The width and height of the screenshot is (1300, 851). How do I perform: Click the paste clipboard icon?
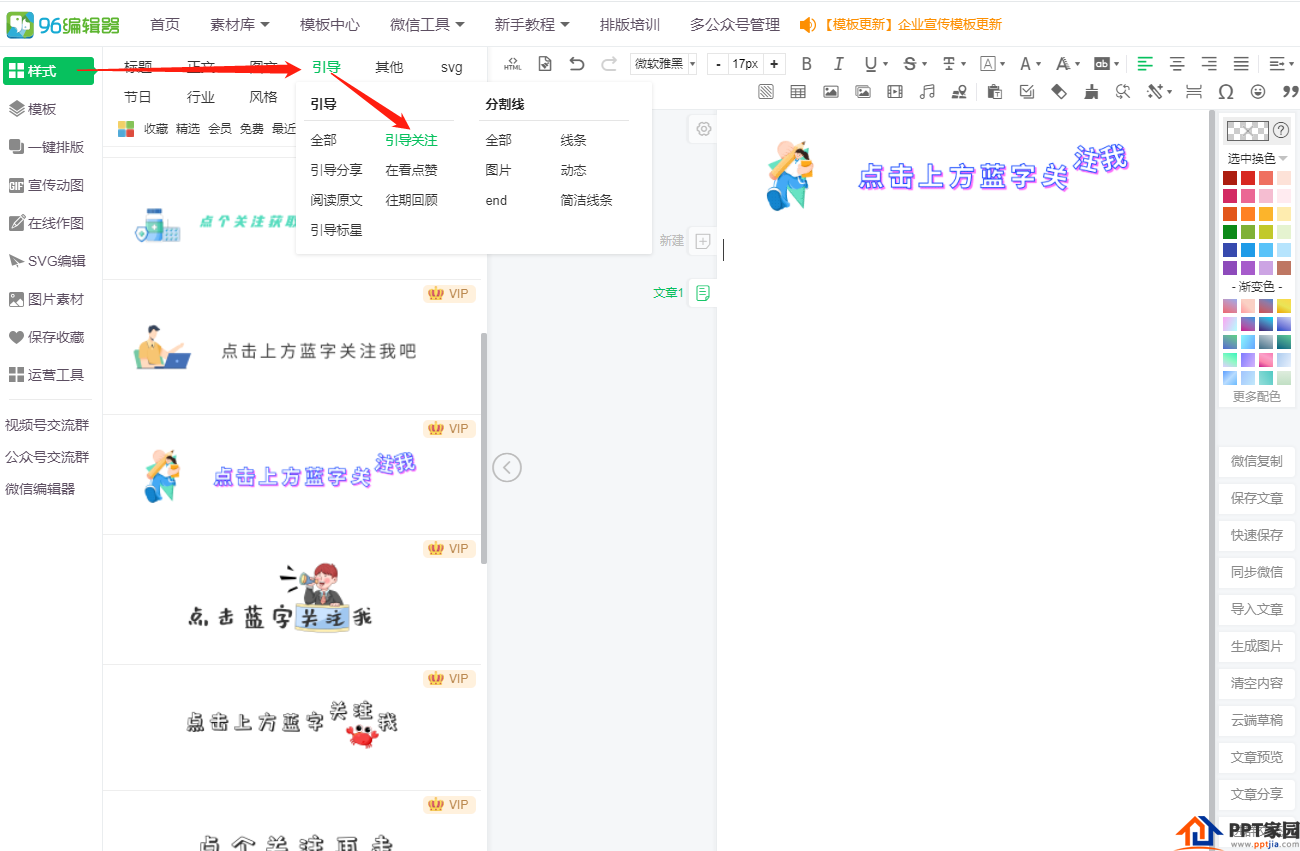[994, 92]
